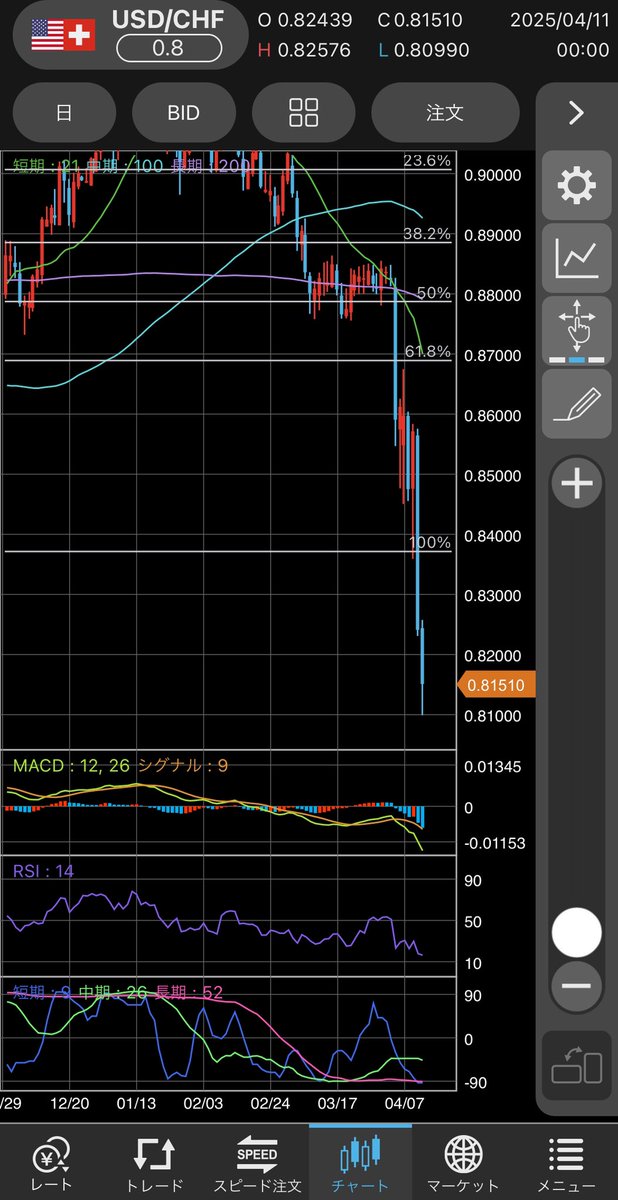Screen dimensions: 618x1200
Task: Tap the 0.90000 price axis label
Action: [493, 175]
